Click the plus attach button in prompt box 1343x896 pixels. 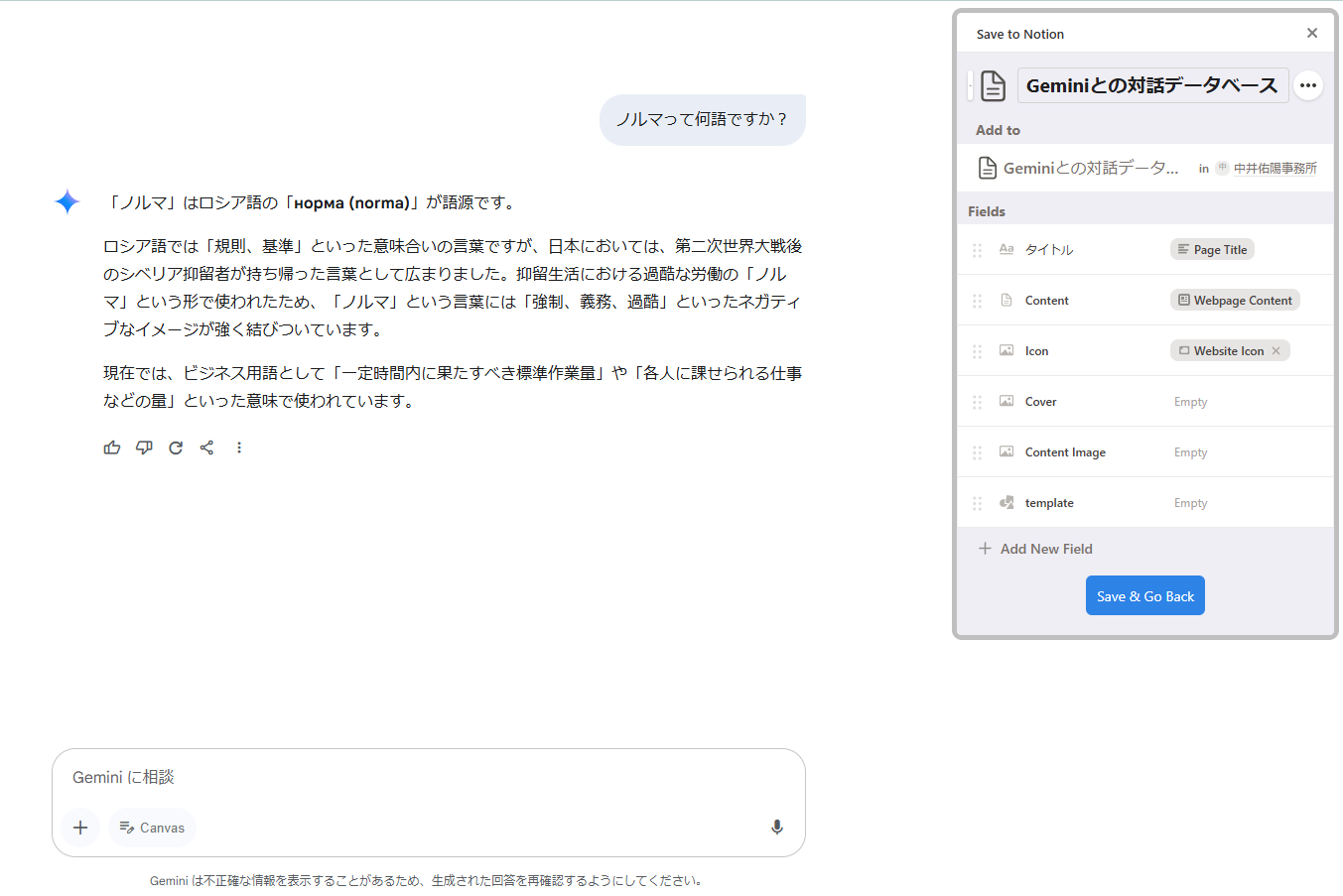80,828
